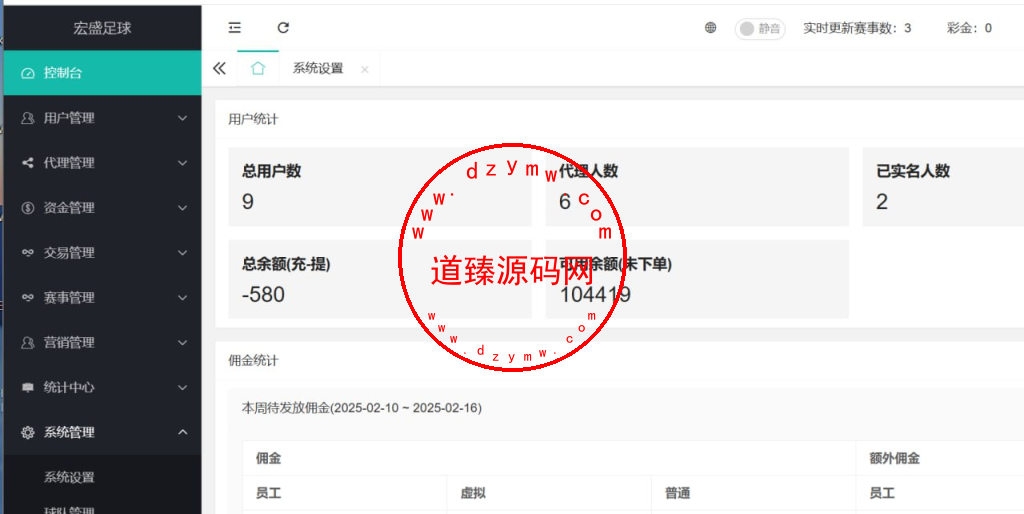Select the 已实名人数 card
Screen dimensions: 1024x514
click(943, 187)
